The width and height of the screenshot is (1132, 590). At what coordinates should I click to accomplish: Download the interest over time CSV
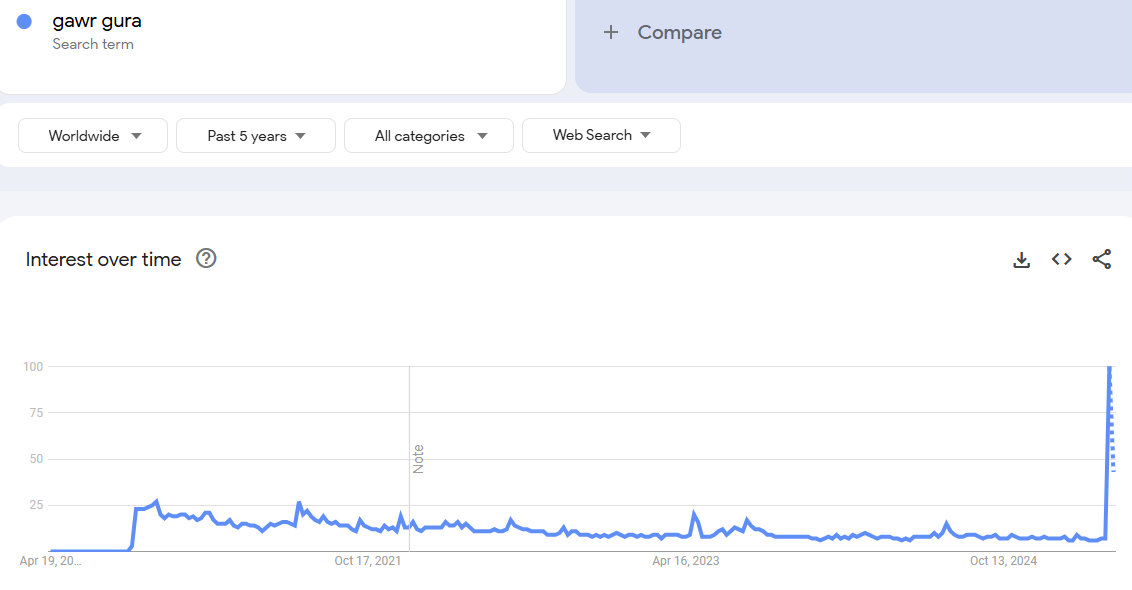pos(1021,260)
